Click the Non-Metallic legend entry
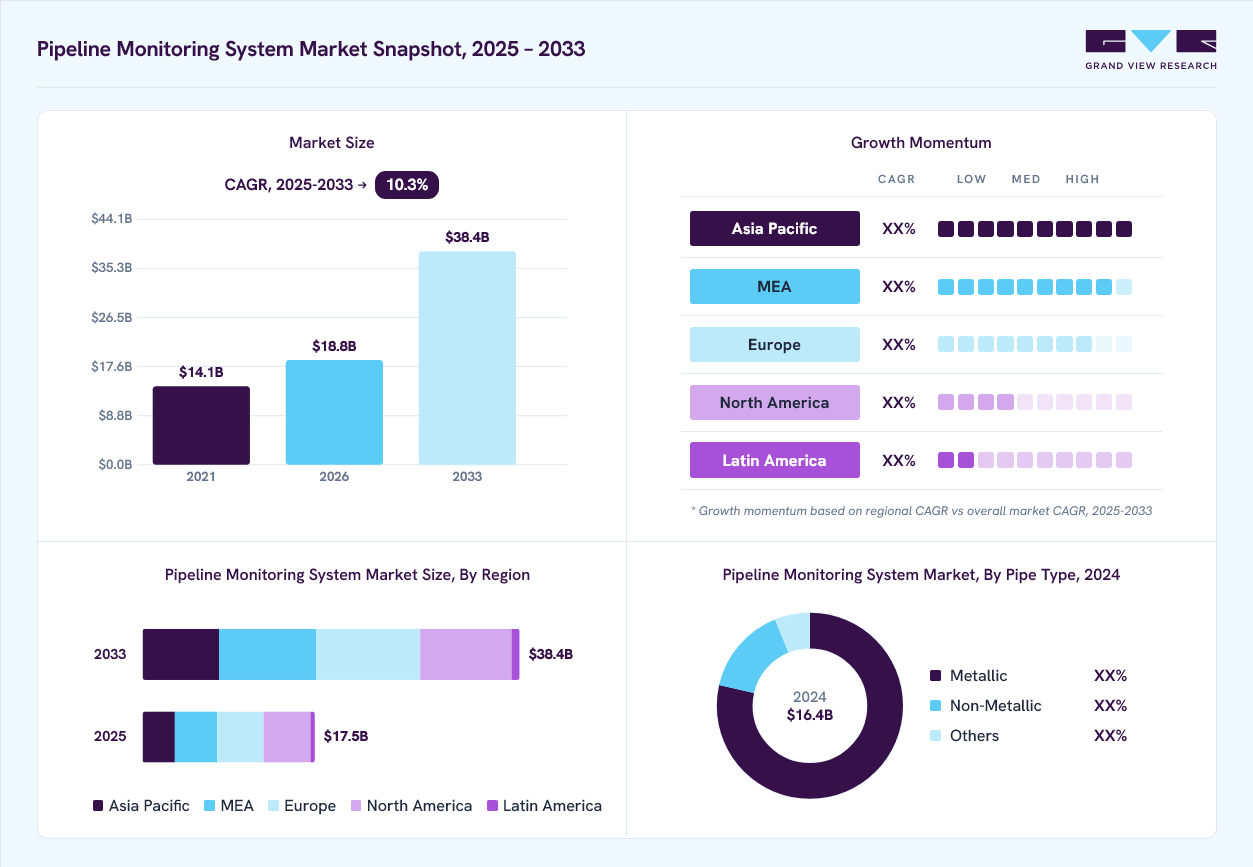Image resolution: width=1253 pixels, height=867 pixels. pyautogui.click(x=986, y=706)
